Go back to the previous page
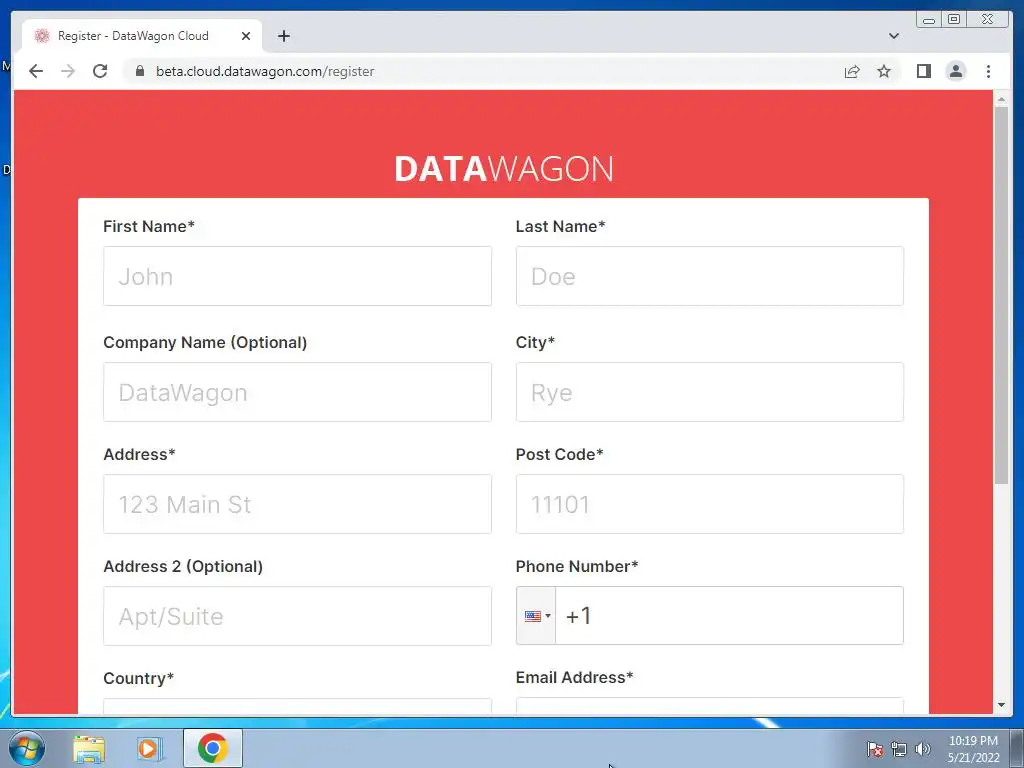 pos(36,71)
